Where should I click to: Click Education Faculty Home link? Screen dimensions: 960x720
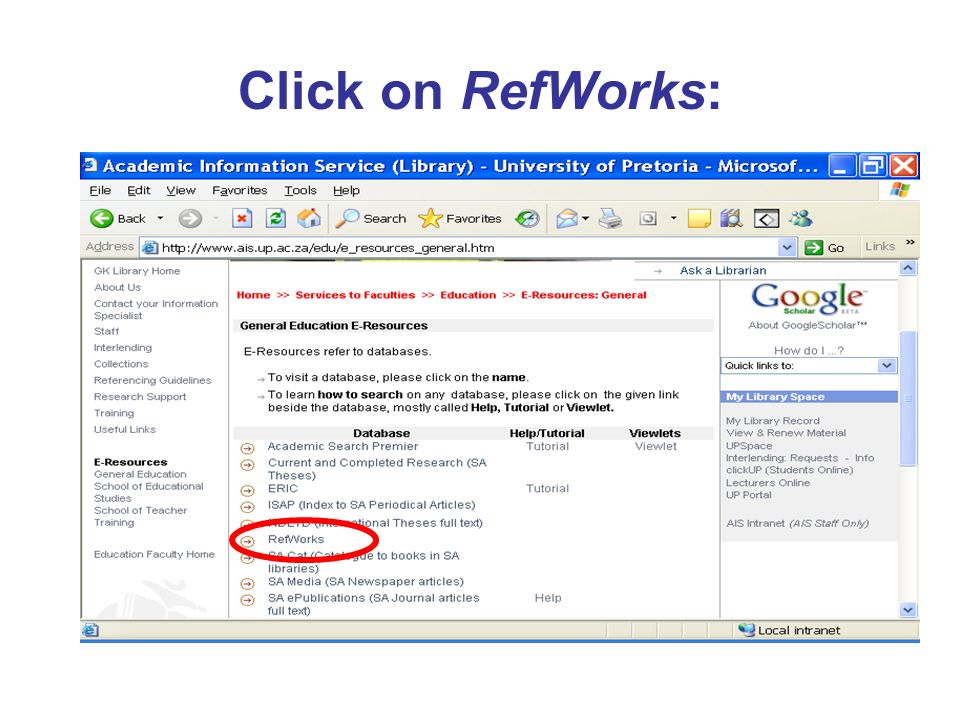[x=154, y=554]
